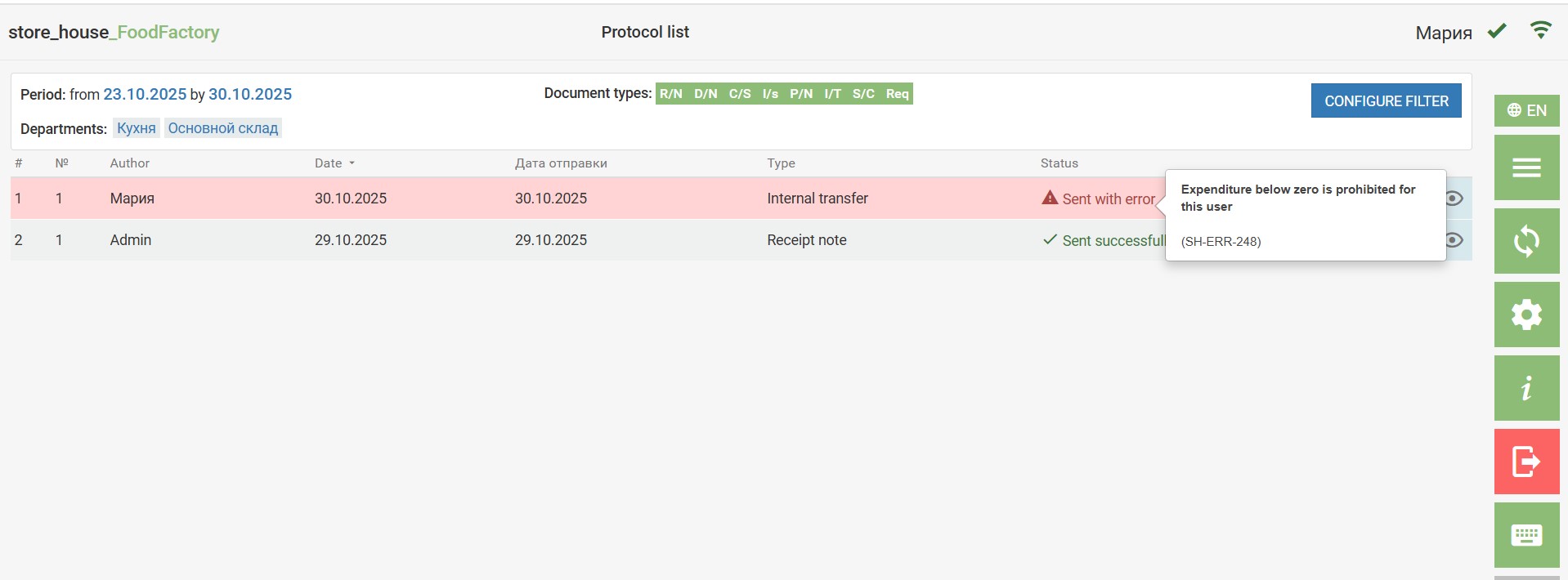Click the info icon button
This screenshot has width=1568, height=580.
(x=1525, y=388)
